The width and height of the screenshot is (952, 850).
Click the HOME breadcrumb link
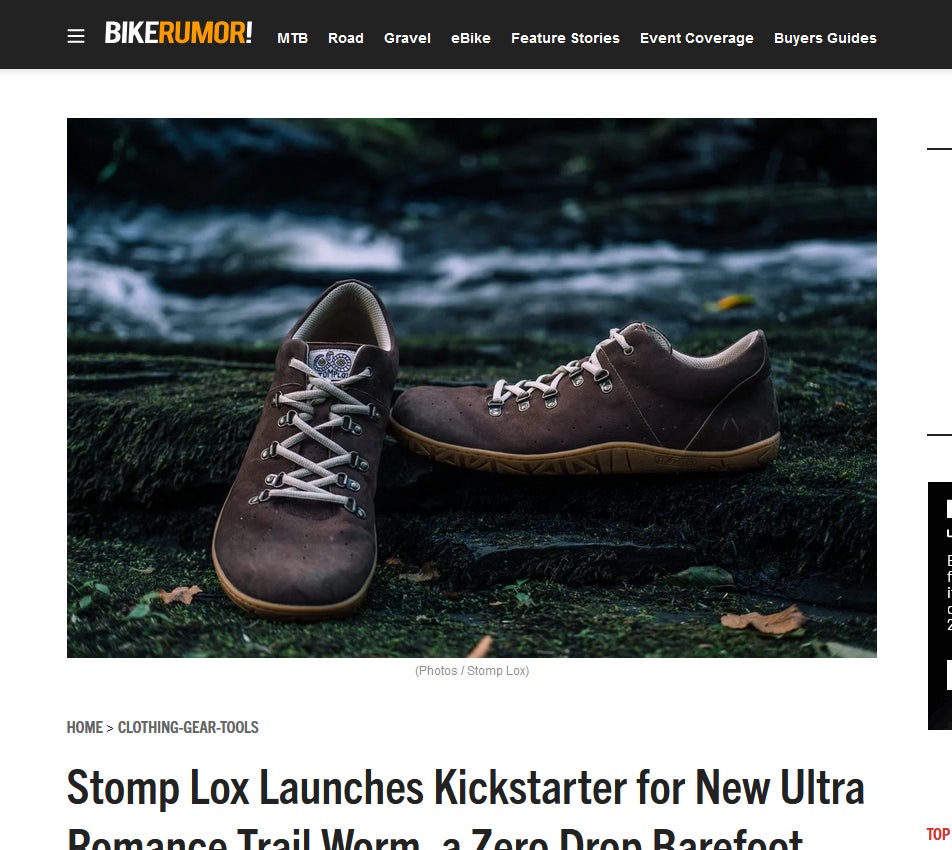pos(84,727)
